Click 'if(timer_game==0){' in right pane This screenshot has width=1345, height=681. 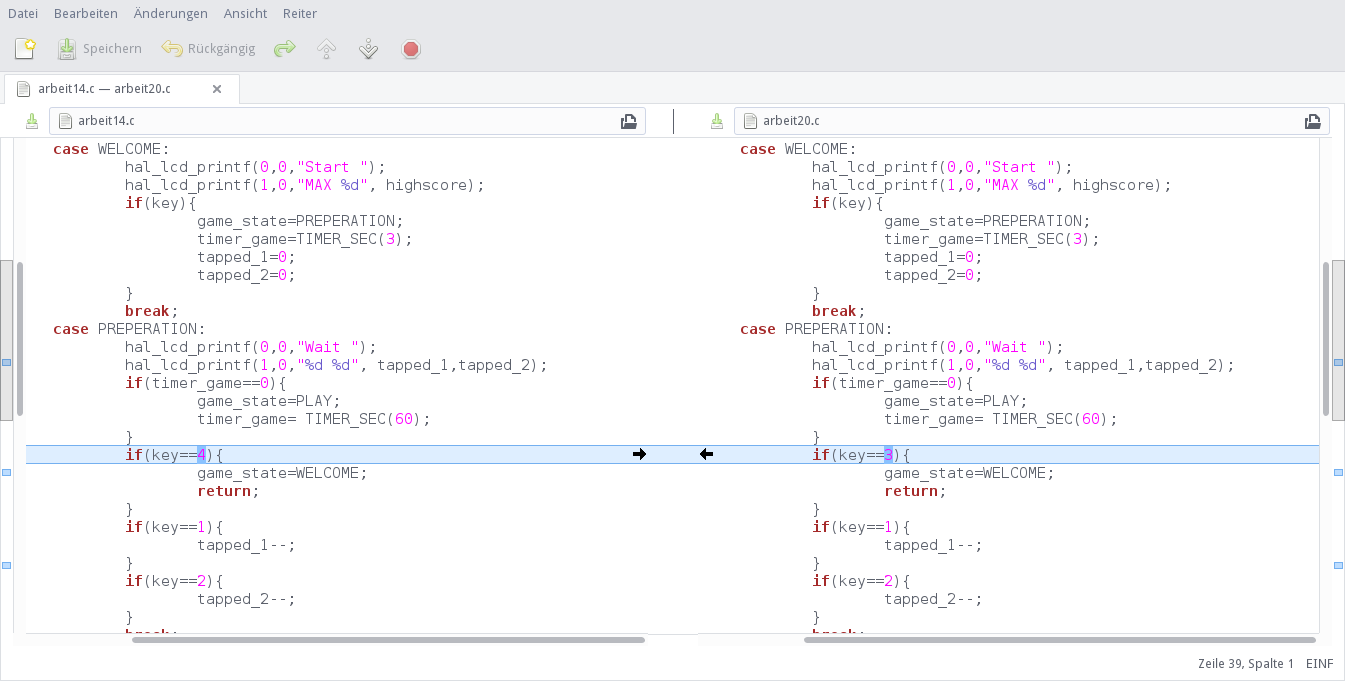coord(893,383)
